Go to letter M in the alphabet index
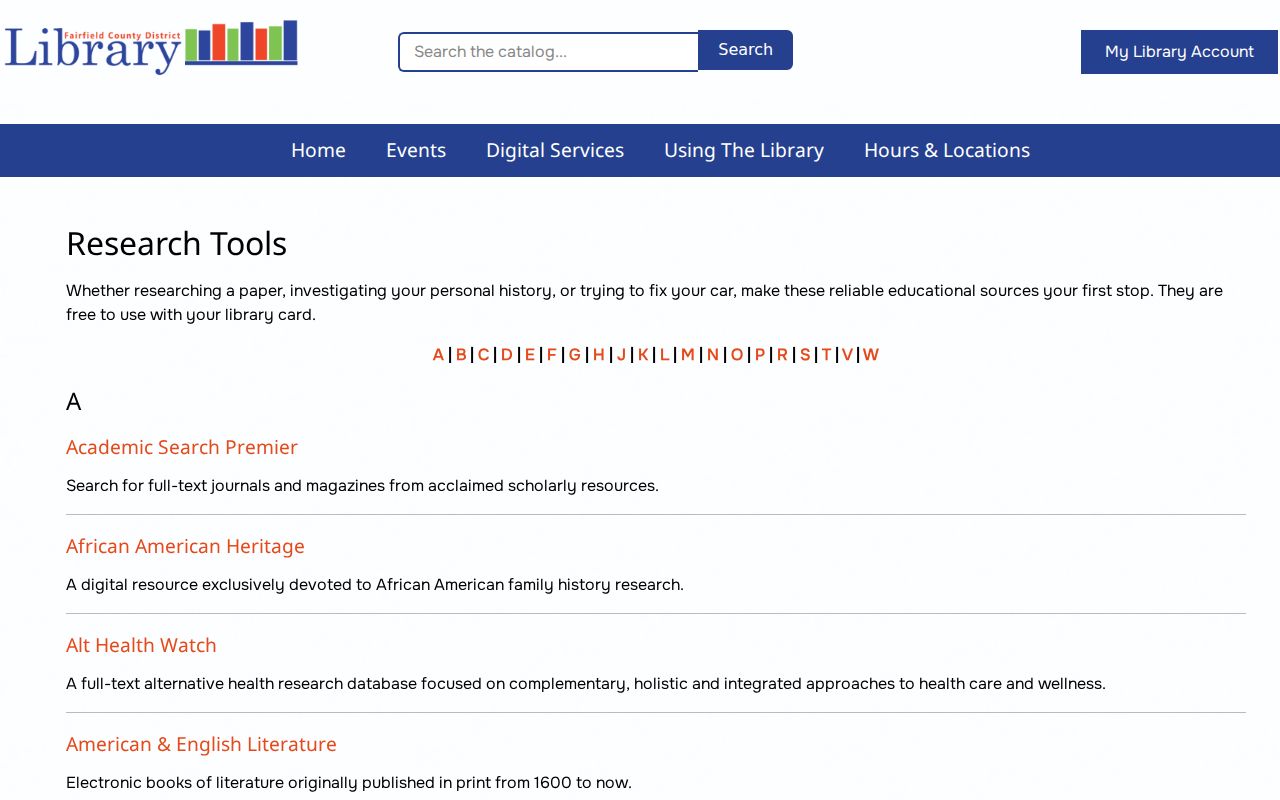Viewport: 1280px width, 800px height. click(x=688, y=355)
